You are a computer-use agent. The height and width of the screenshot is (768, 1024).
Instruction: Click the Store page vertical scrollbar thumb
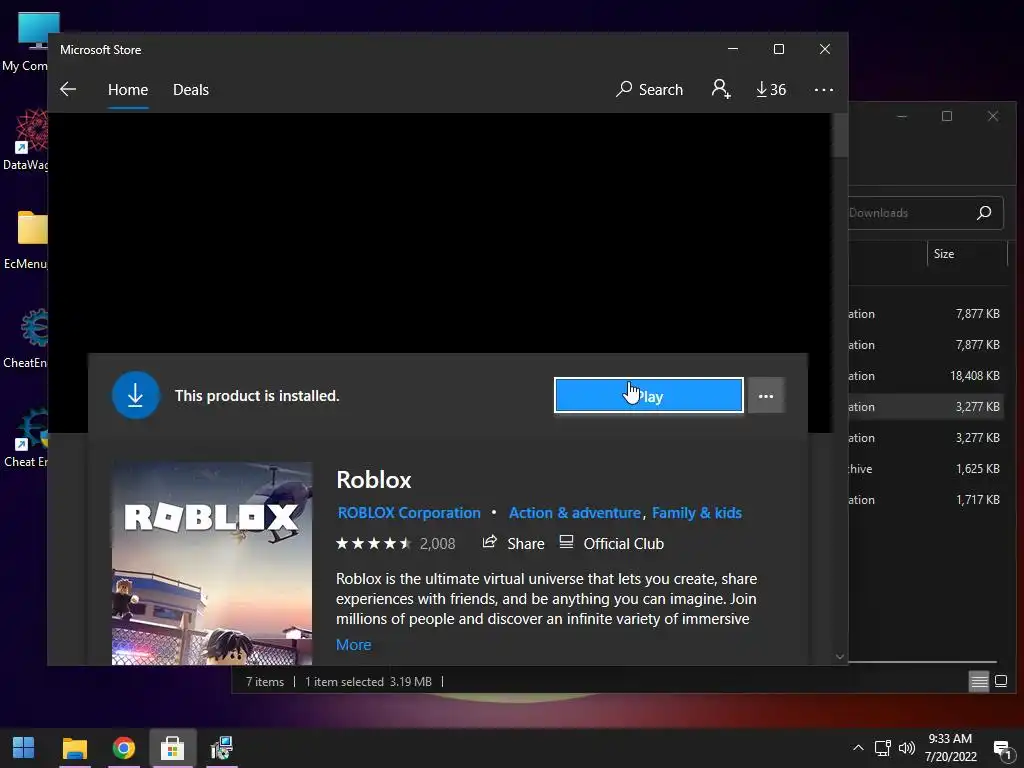point(840,136)
